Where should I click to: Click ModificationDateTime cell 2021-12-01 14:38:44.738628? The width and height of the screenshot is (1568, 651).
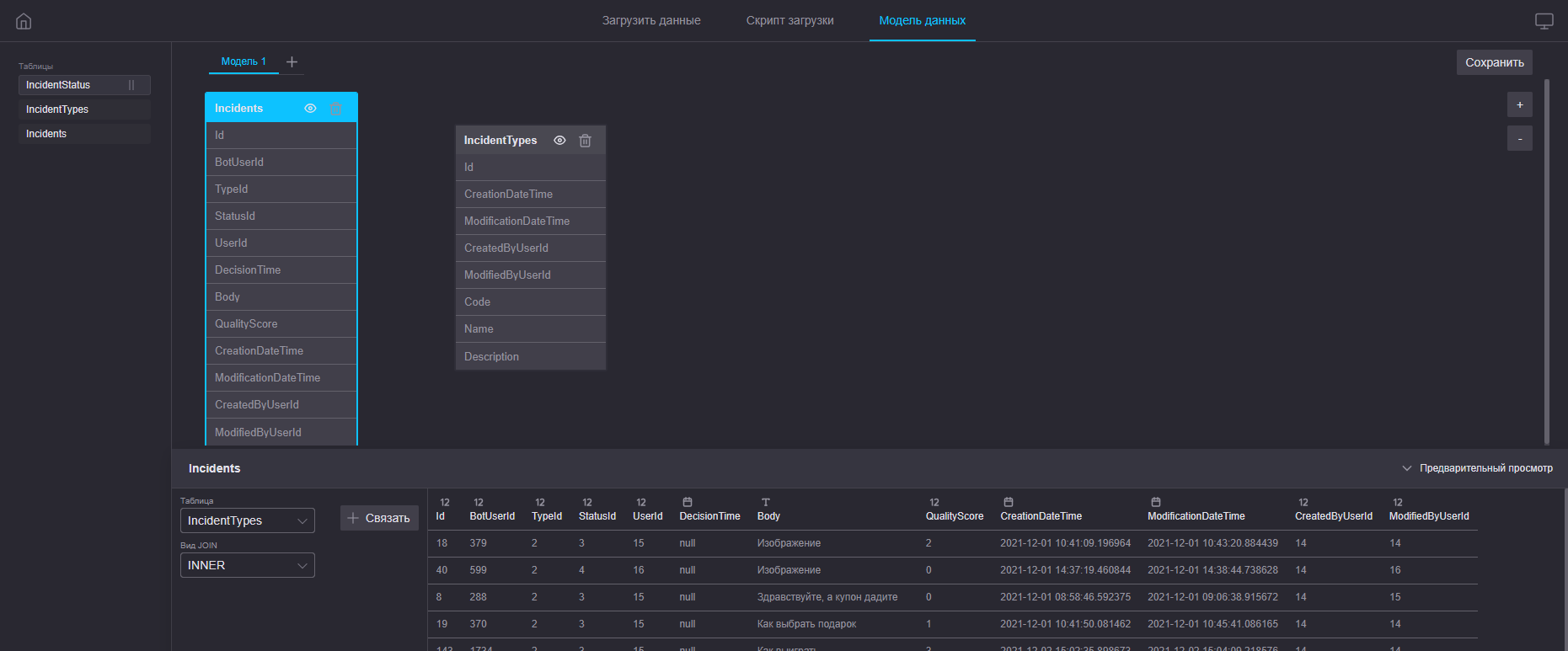(x=1212, y=570)
